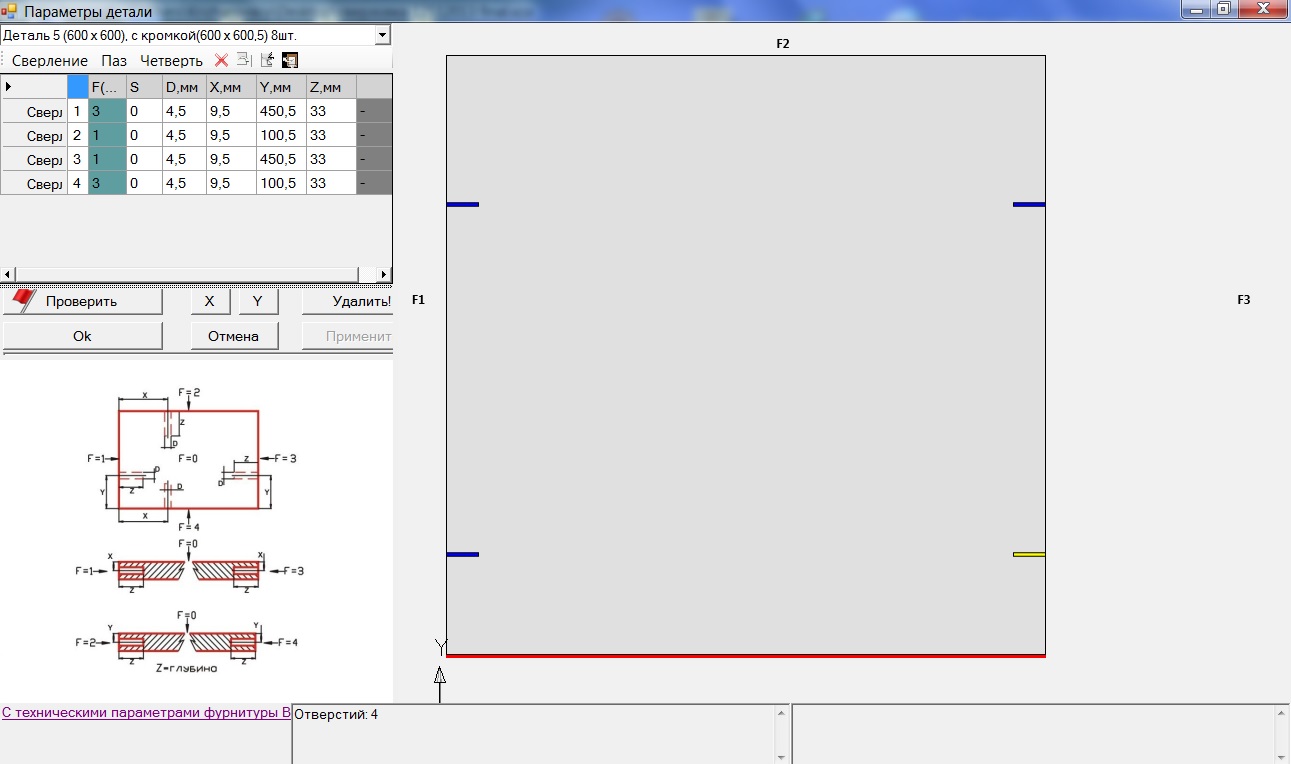Viewport: 1291px width, 764px height.
Task: Click the Проверить button
Action: 82,301
